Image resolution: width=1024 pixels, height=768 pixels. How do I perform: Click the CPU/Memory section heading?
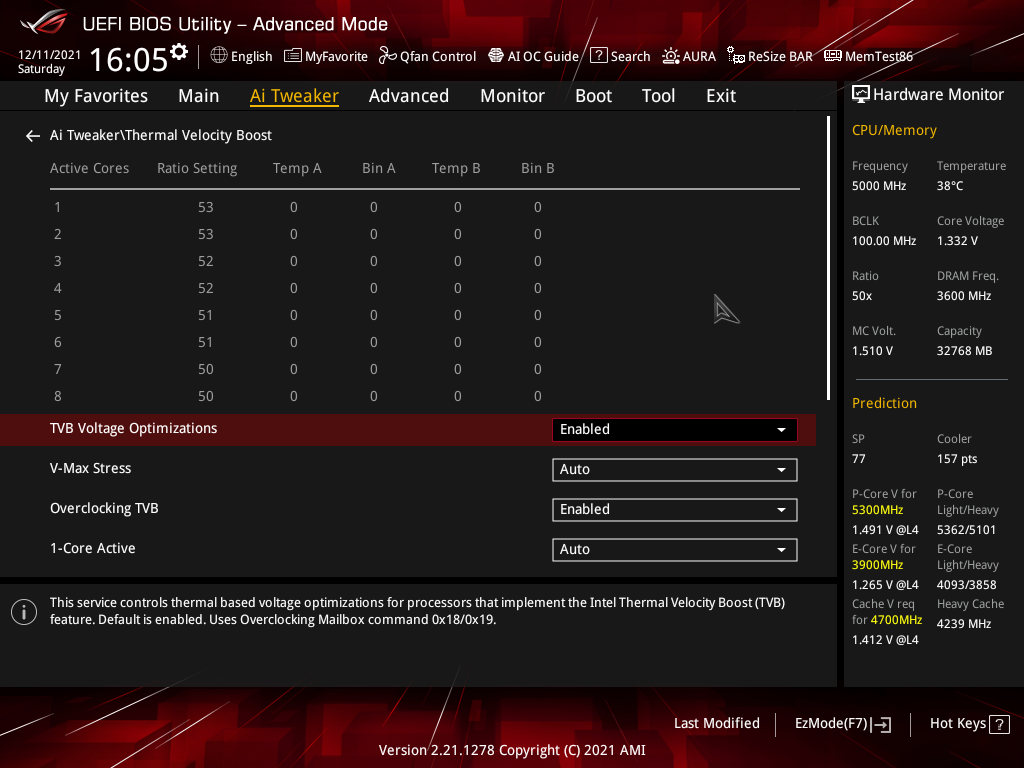pos(894,131)
